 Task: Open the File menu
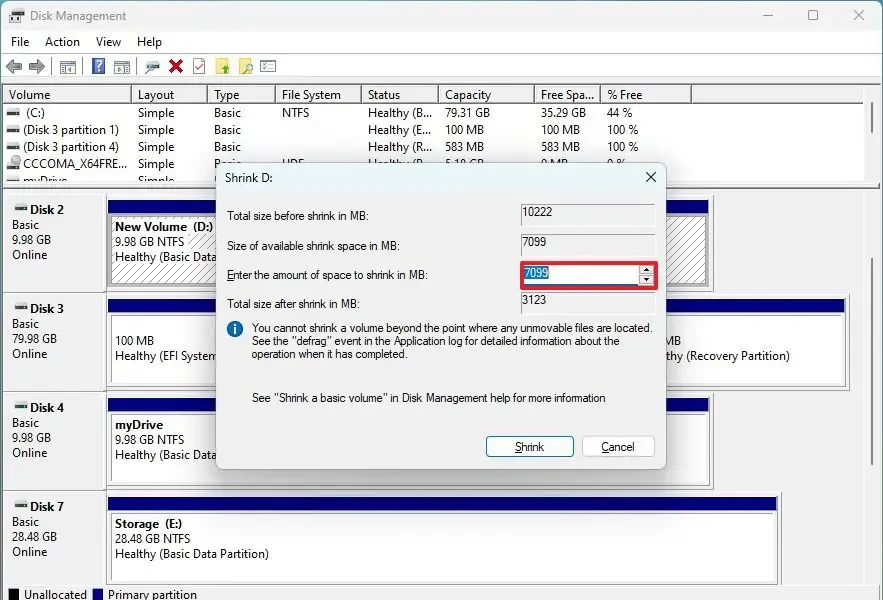point(20,42)
